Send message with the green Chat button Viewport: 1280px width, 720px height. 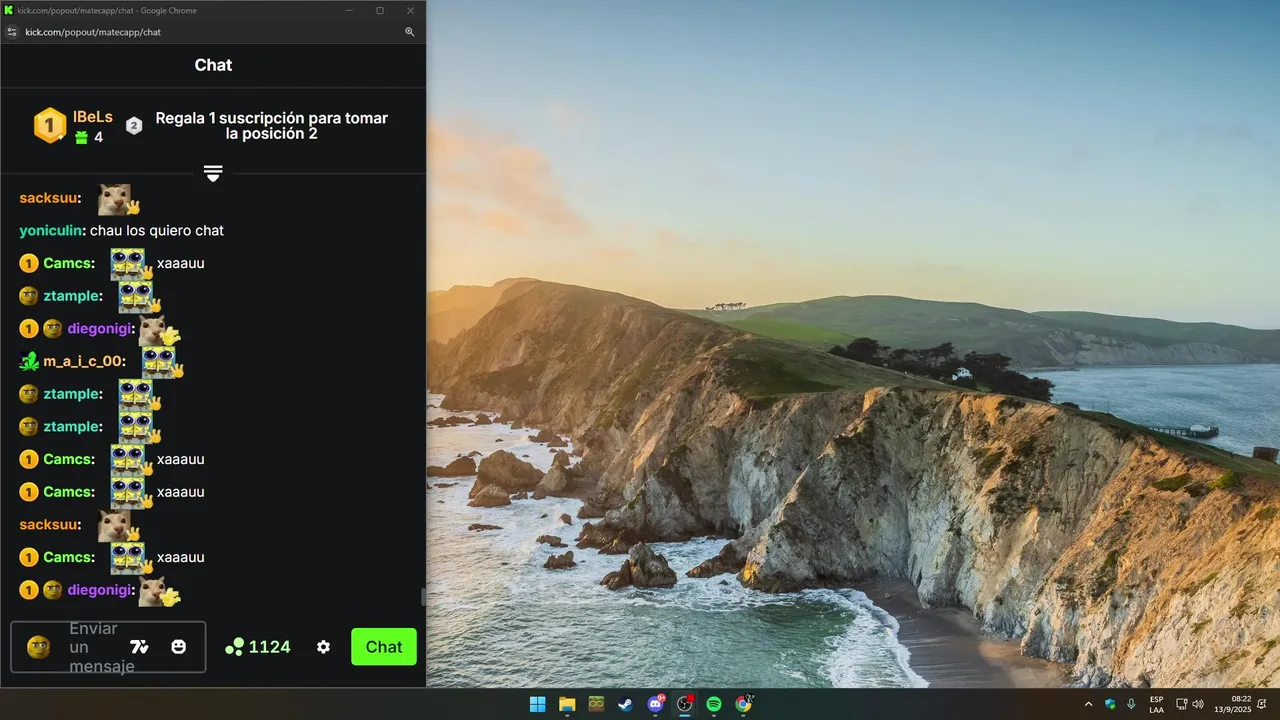[384, 647]
